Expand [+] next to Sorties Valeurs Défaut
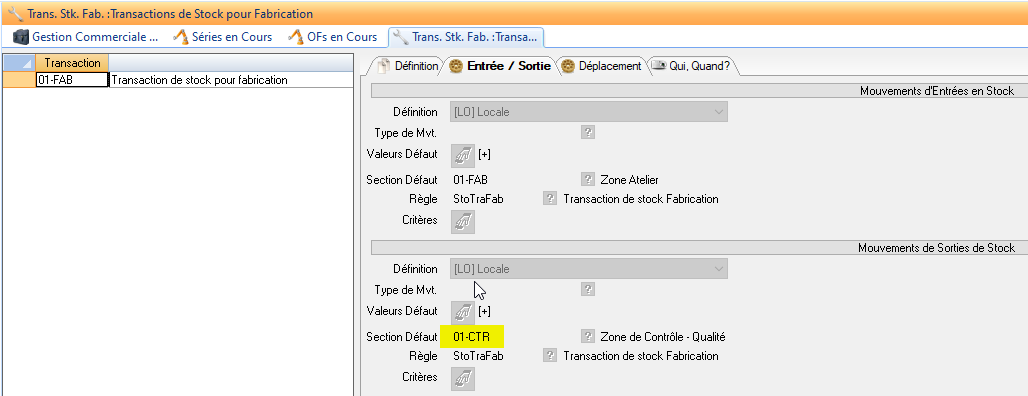Image resolution: width=1028 pixels, height=396 pixels. point(484,311)
